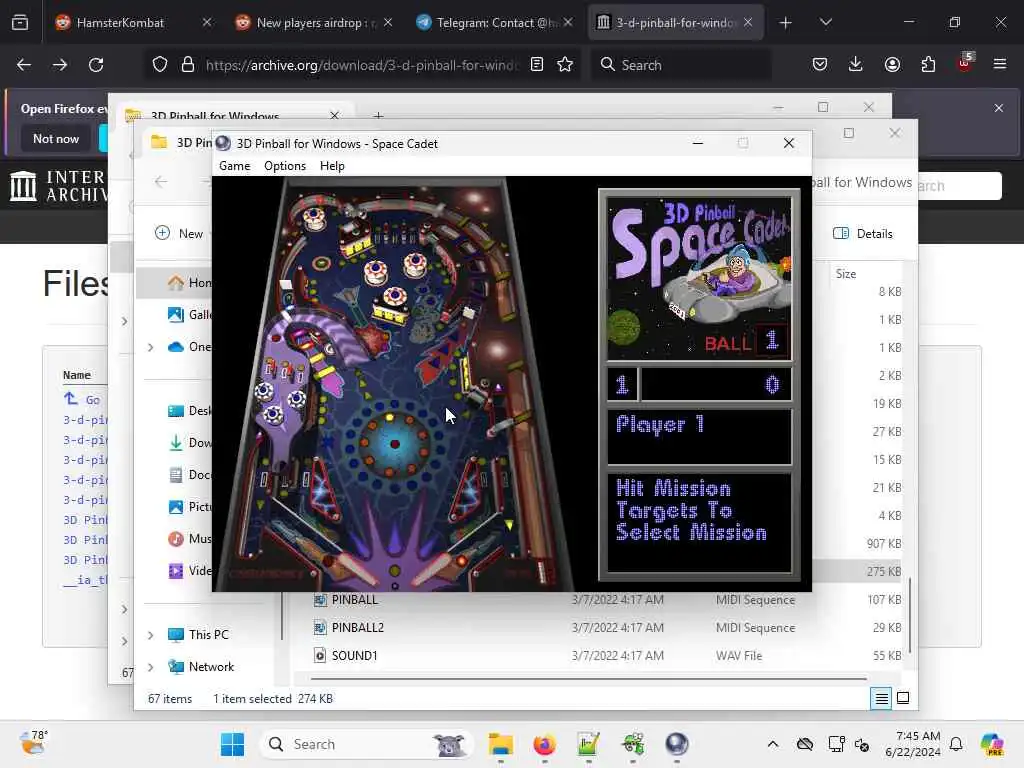
Task: Select Home in Explorer sidebar
Action: pos(189,283)
